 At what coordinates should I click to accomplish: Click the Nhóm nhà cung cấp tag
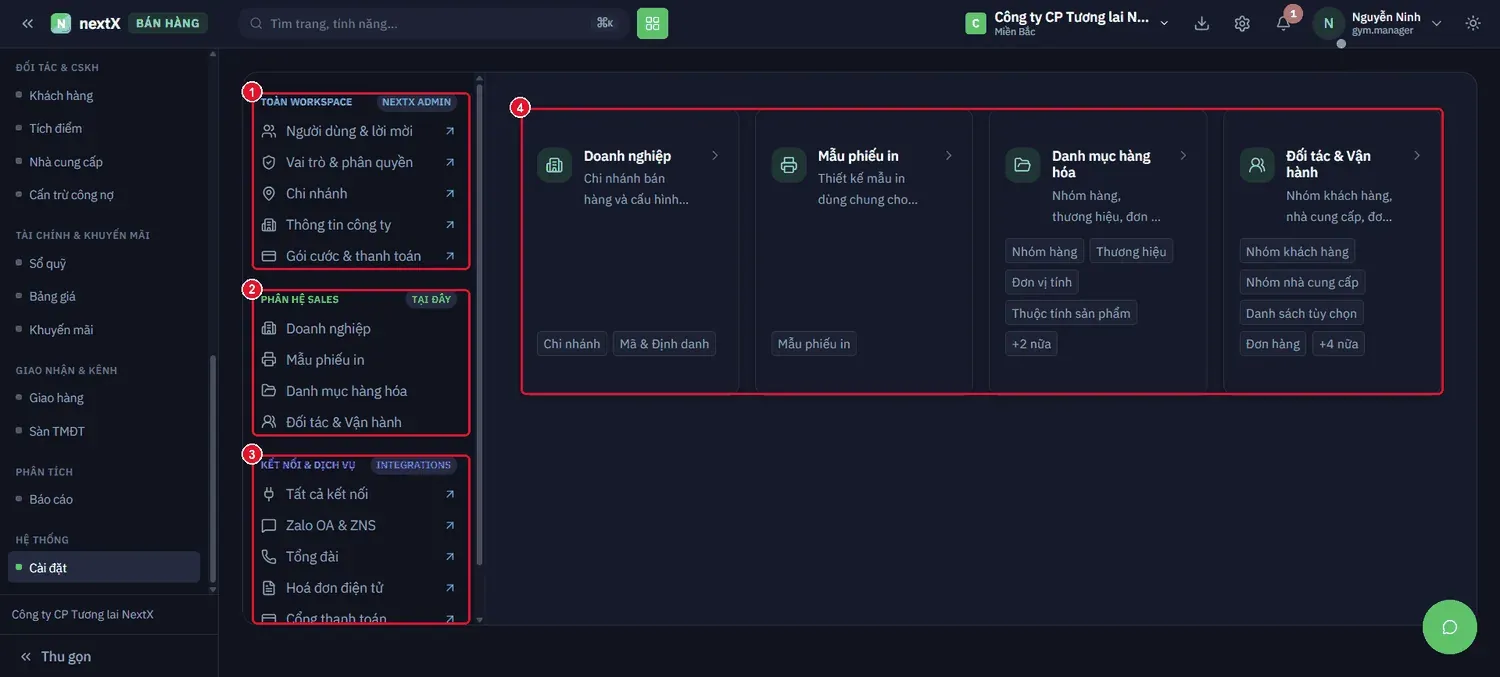pos(1302,282)
